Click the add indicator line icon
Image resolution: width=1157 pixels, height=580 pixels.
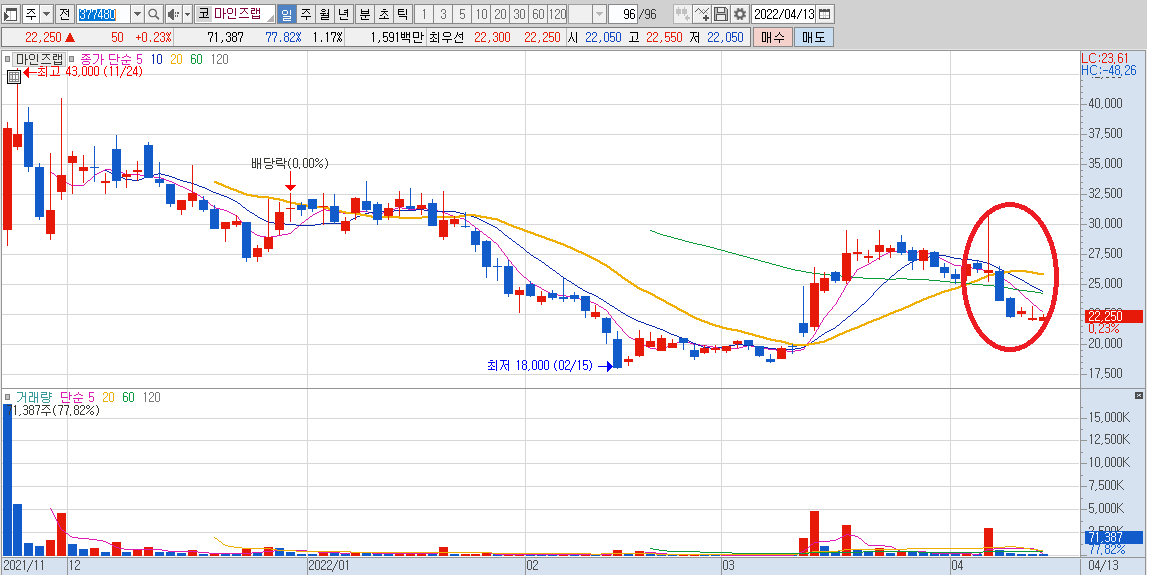(x=702, y=13)
